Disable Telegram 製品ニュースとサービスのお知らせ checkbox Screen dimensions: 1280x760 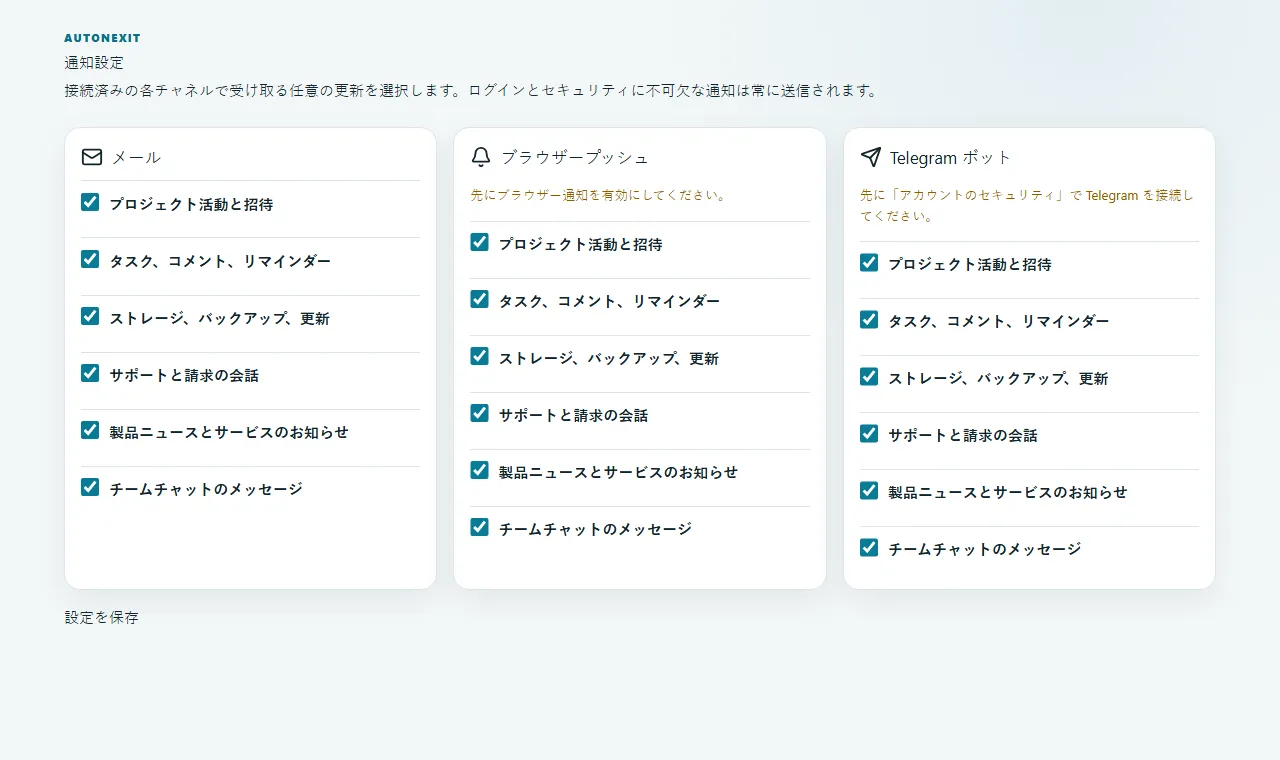(x=869, y=490)
